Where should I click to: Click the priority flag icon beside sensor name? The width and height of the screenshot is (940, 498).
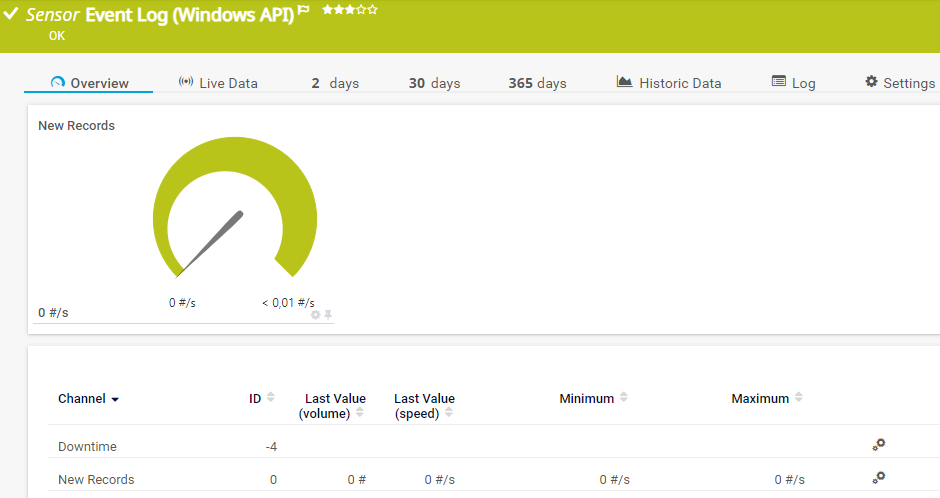tap(303, 9)
